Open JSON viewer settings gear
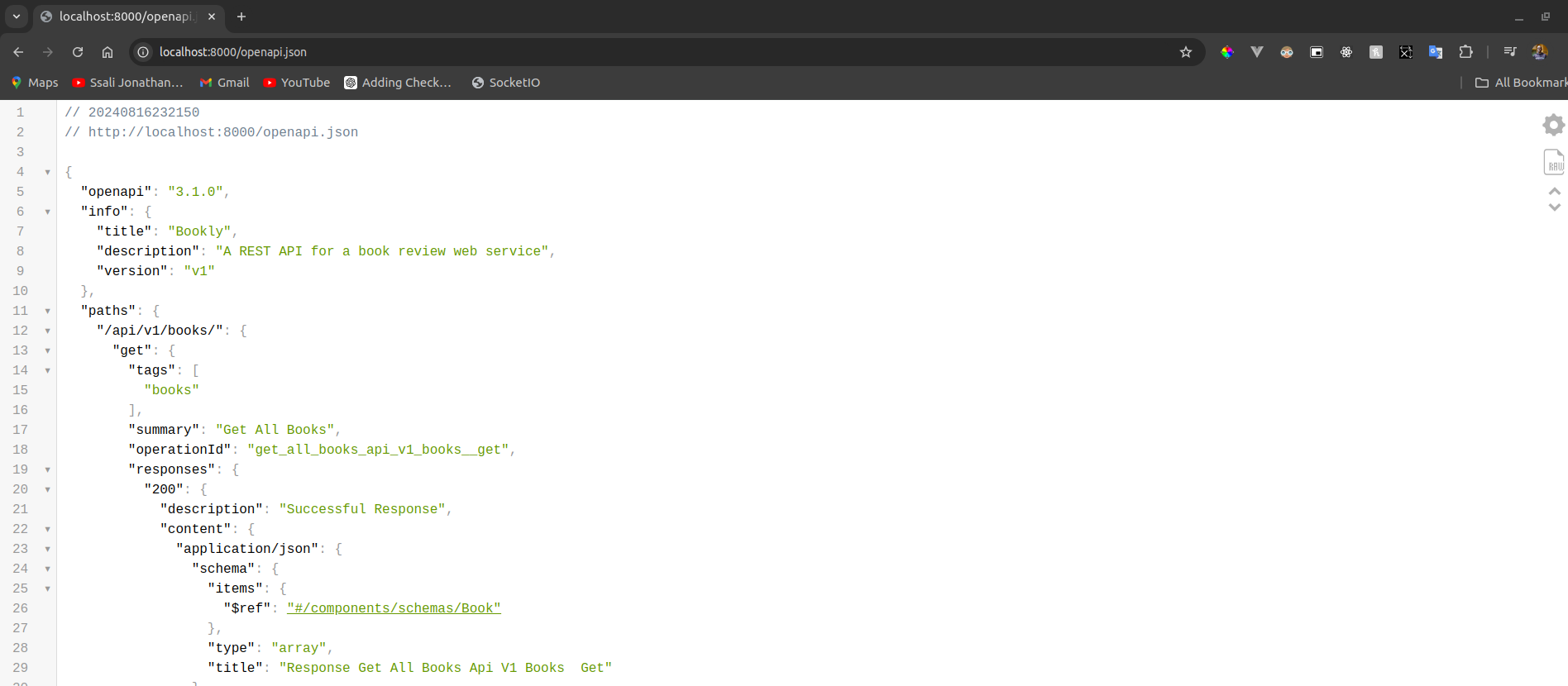Viewport: 1568px width, 686px height. [1554, 125]
